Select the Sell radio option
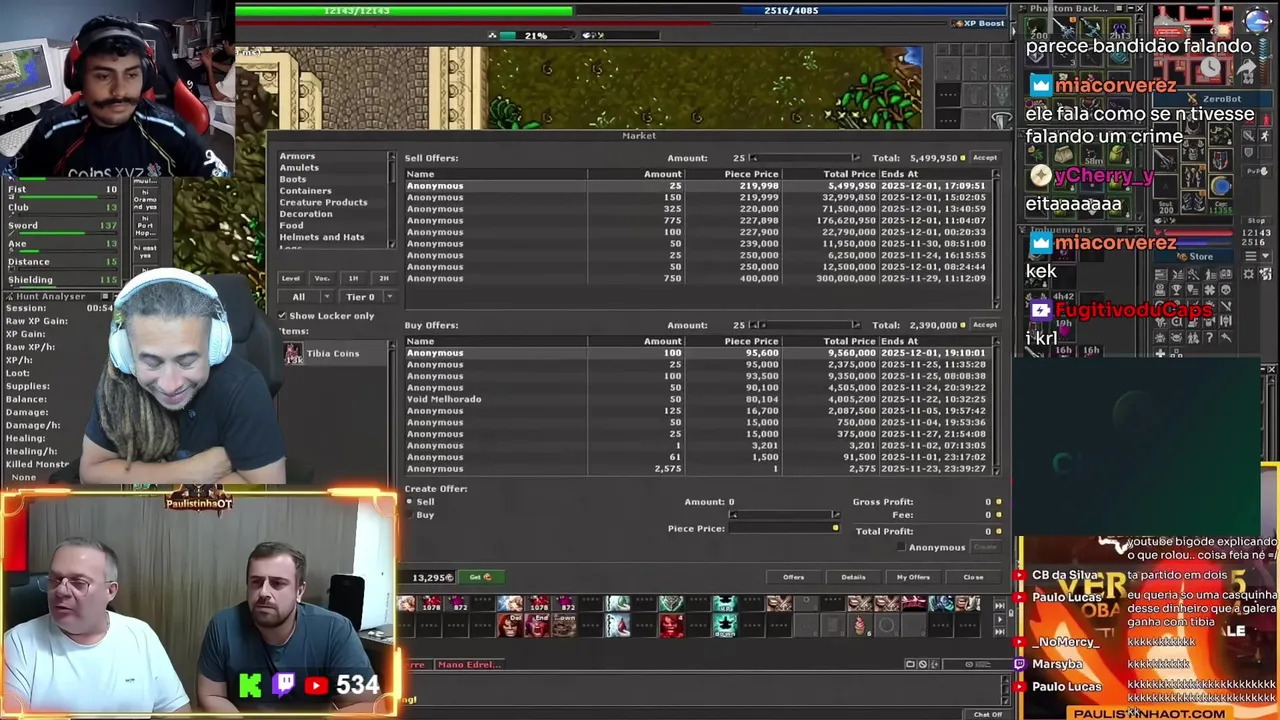 click(x=409, y=502)
